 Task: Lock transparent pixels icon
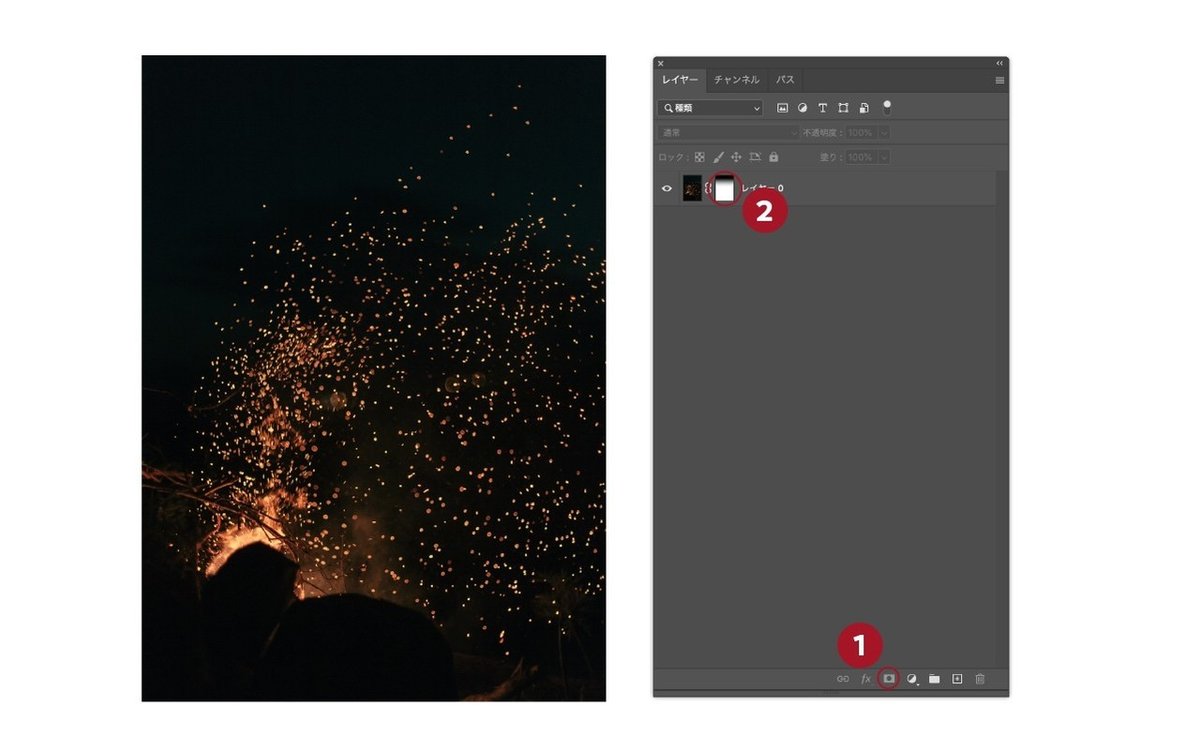699,158
